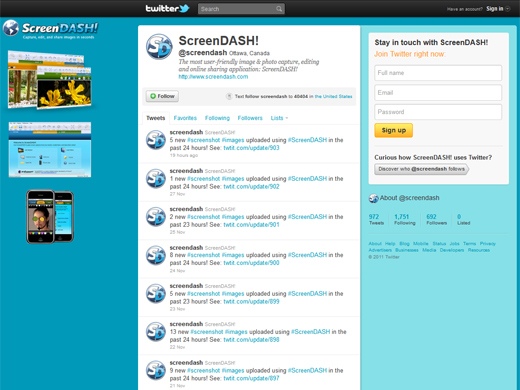Image resolution: width=520 pixels, height=390 pixels.
Task: Click avatar of tweet twtit.com/update/898
Action: [156, 332]
